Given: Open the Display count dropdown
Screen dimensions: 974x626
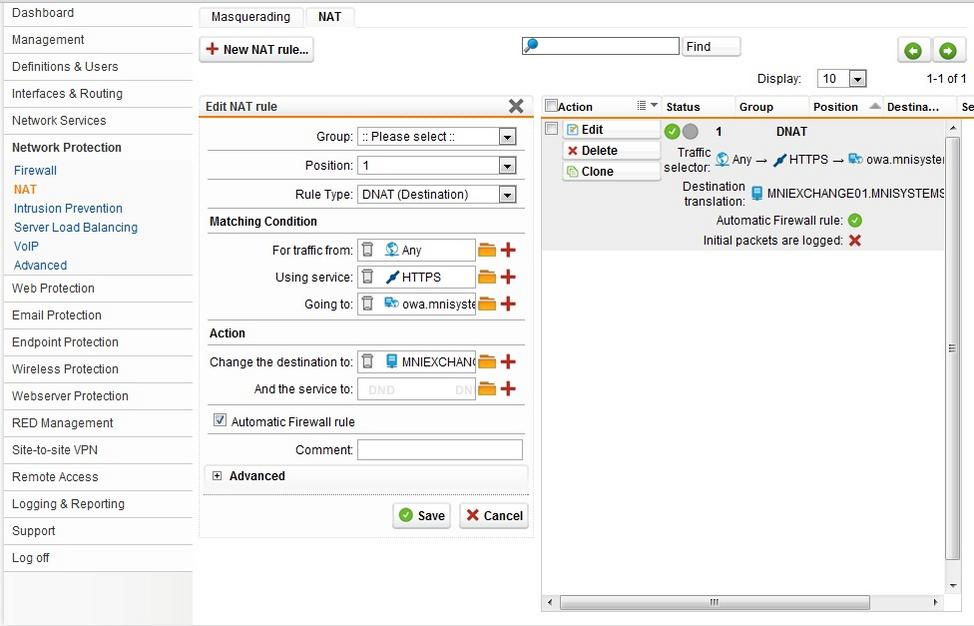Looking at the screenshot, I should point(841,79).
